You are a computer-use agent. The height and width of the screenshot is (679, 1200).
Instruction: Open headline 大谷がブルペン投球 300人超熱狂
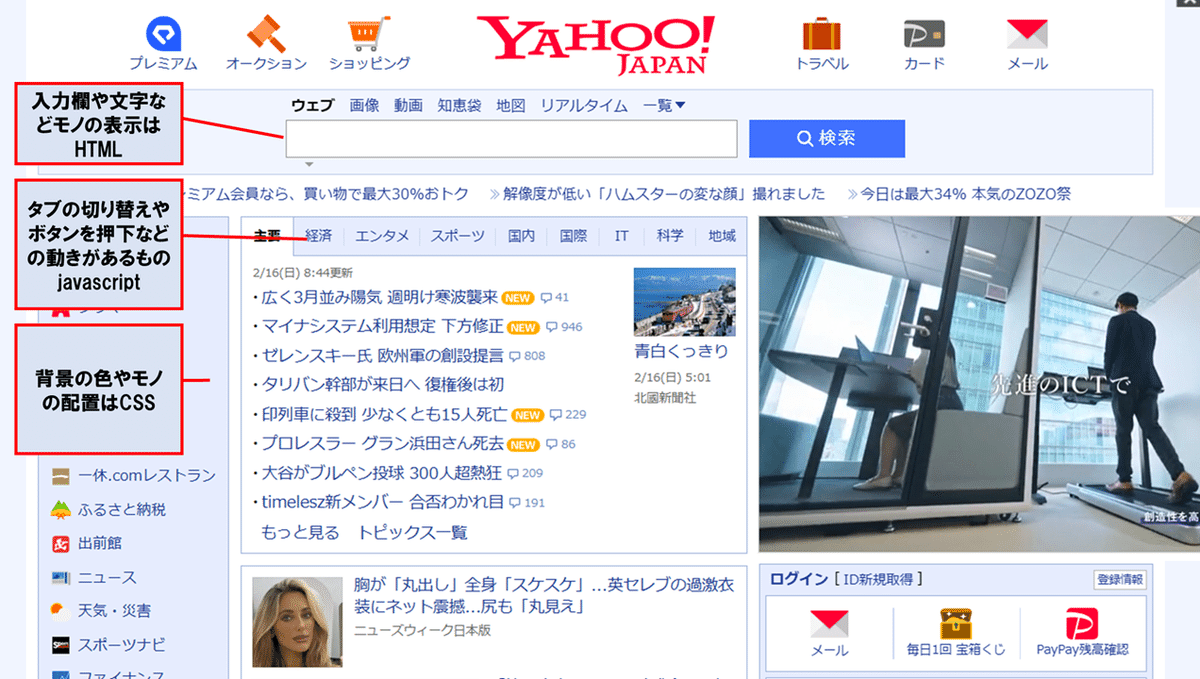[381, 472]
